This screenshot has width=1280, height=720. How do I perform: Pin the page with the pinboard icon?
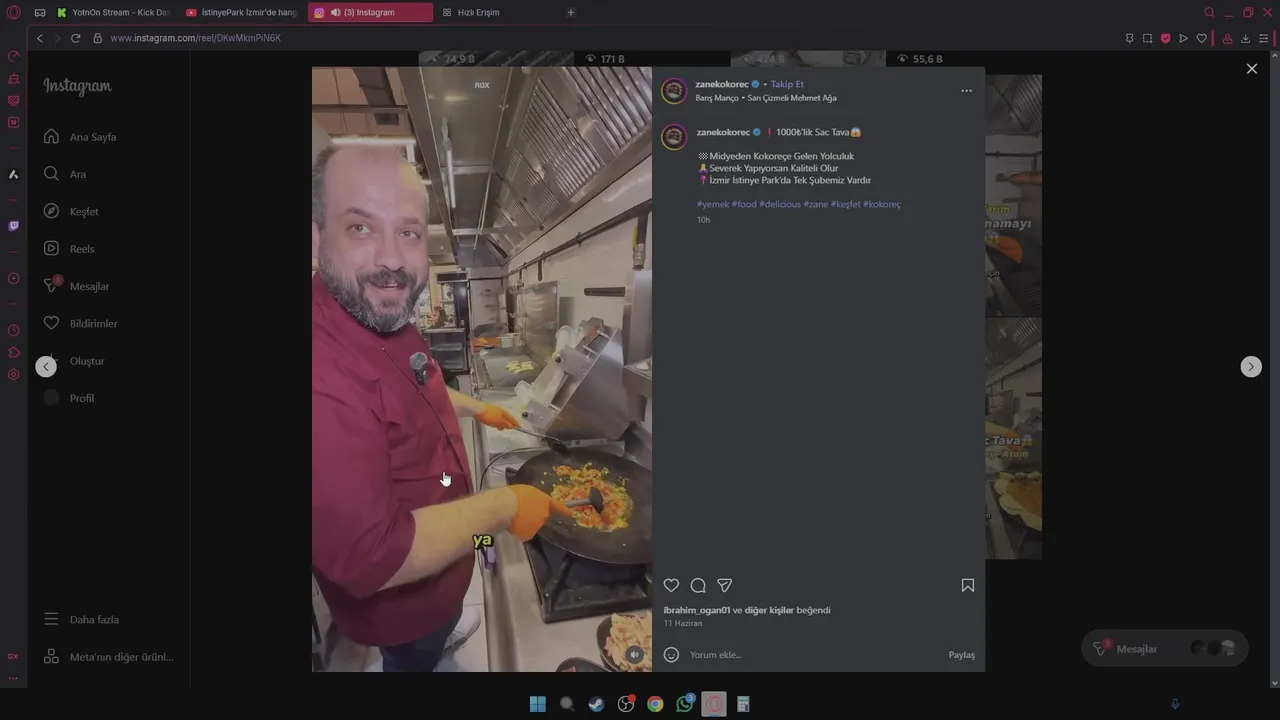[1129, 38]
